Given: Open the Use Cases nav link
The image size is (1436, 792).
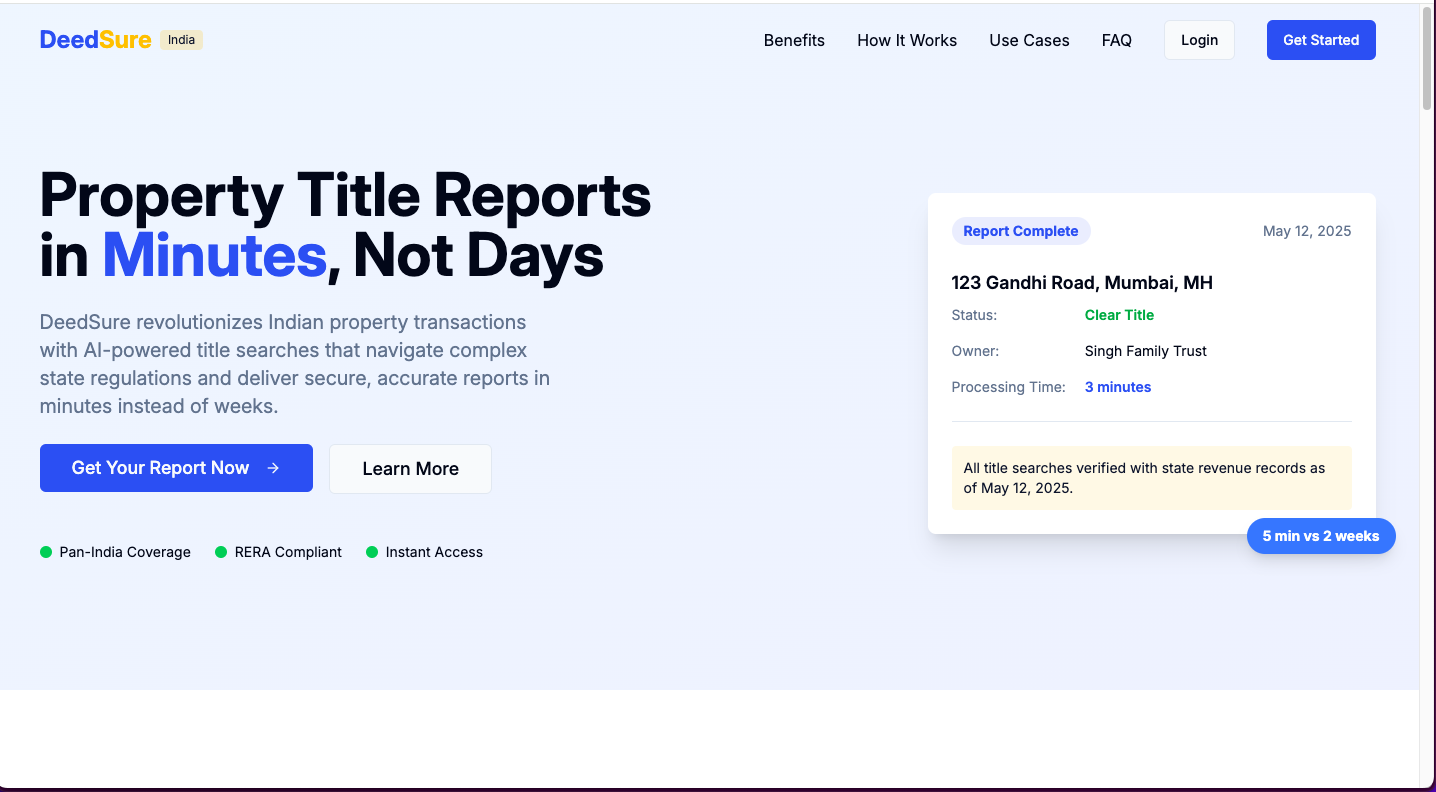Looking at the screenshot, I should tap(1029, 40).
